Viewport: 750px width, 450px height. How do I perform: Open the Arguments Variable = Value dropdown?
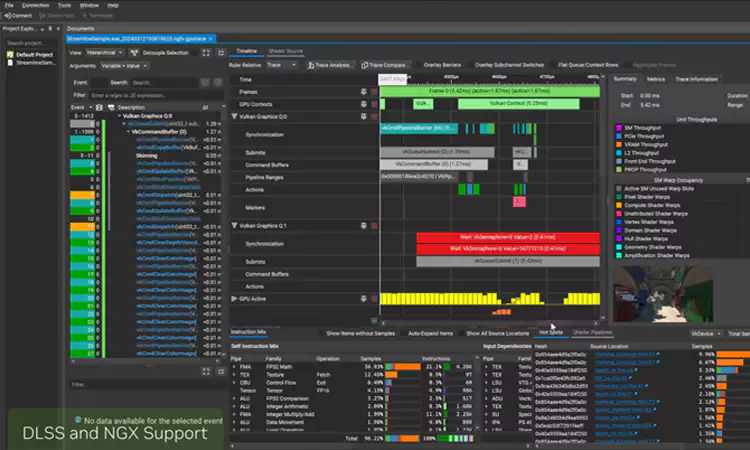[124, 66]
